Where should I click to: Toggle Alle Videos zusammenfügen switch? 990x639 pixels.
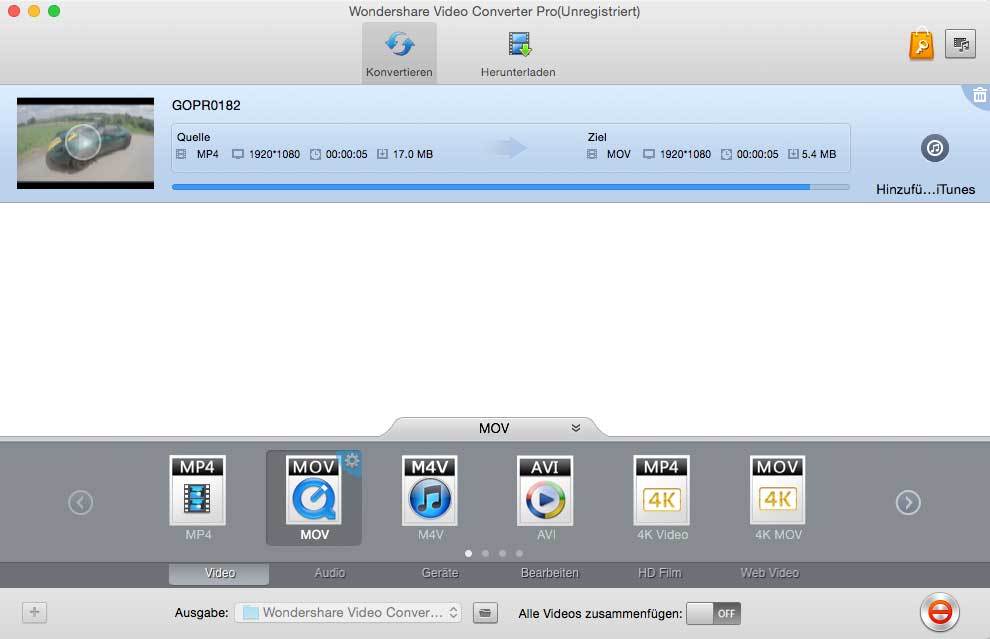coord(713,613)
